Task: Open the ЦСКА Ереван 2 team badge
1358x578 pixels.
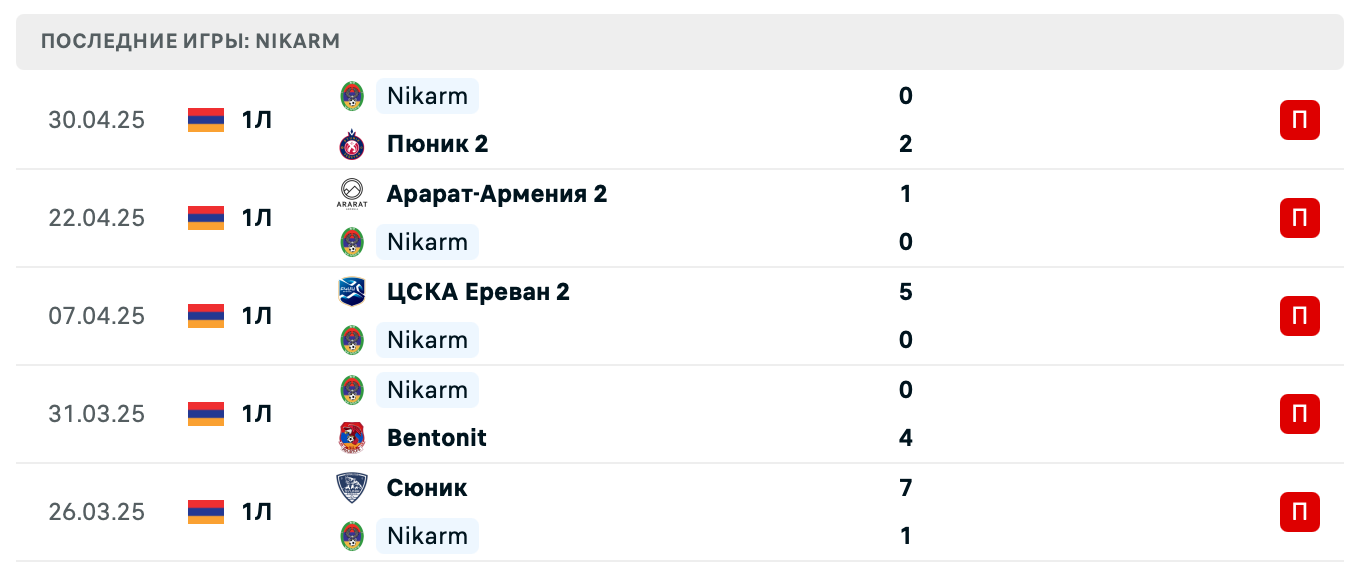Action: [352, 291]
